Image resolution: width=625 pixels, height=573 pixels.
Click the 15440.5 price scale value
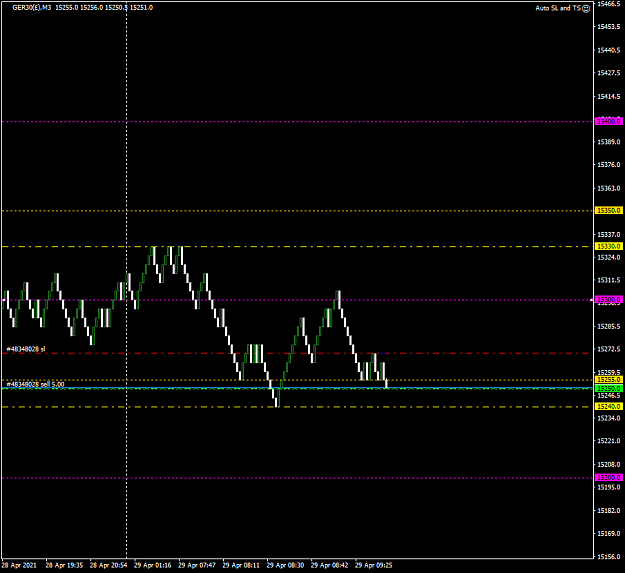click(x=609, y=50)
